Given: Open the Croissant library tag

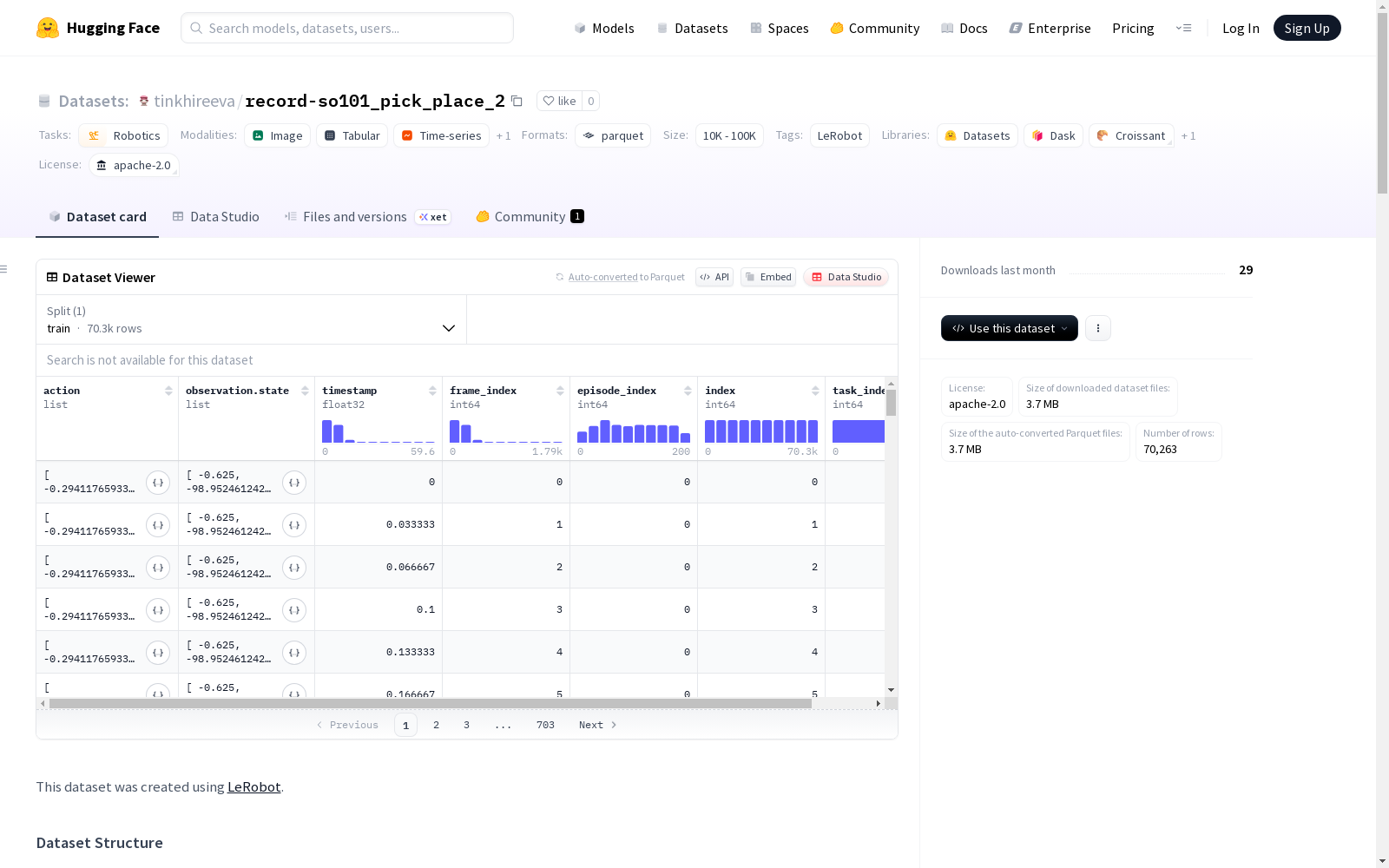Looking at the screenshot, I should pyautogui.click(x=1131, y=135).
